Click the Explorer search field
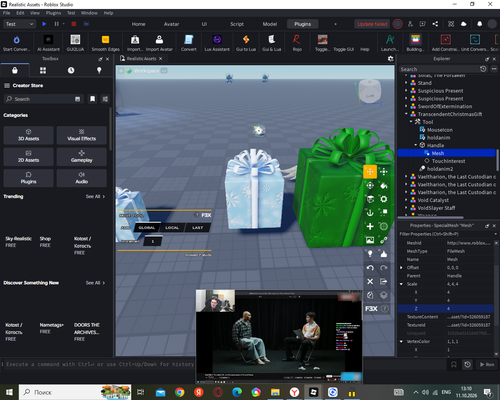This screenshot has width=500, height=400. pyautogui.click(x=438, y=69)
